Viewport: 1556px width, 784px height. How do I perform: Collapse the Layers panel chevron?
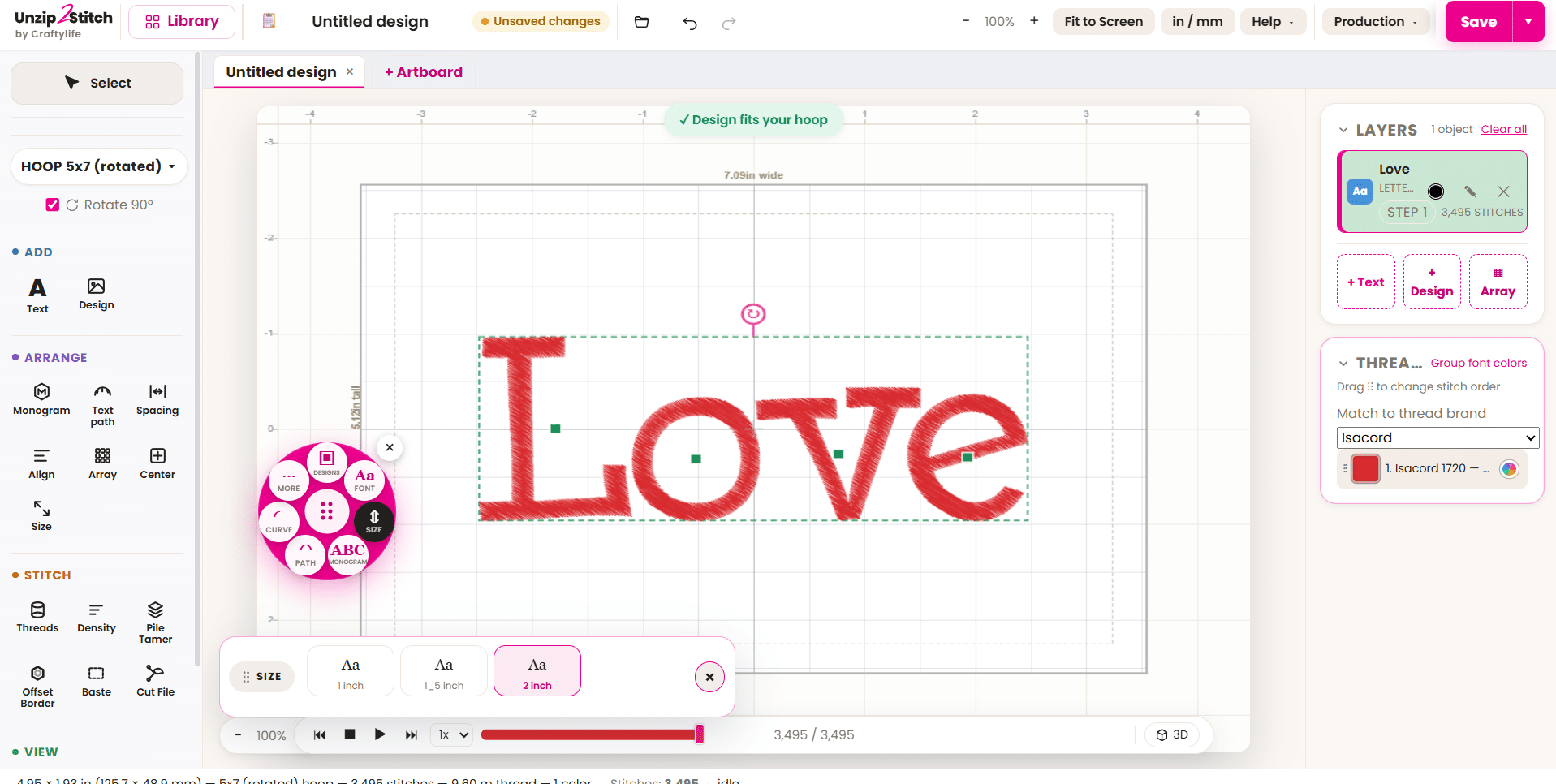pyautogui.click(x=1343, y=130)
